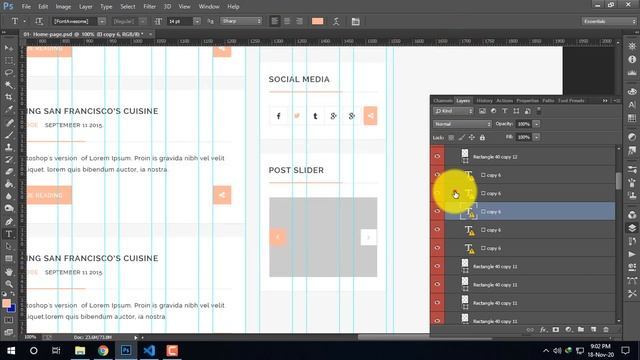Screen dimensions: 640x360
Task: Select the History Brush tool
Action: coord(9,160)
